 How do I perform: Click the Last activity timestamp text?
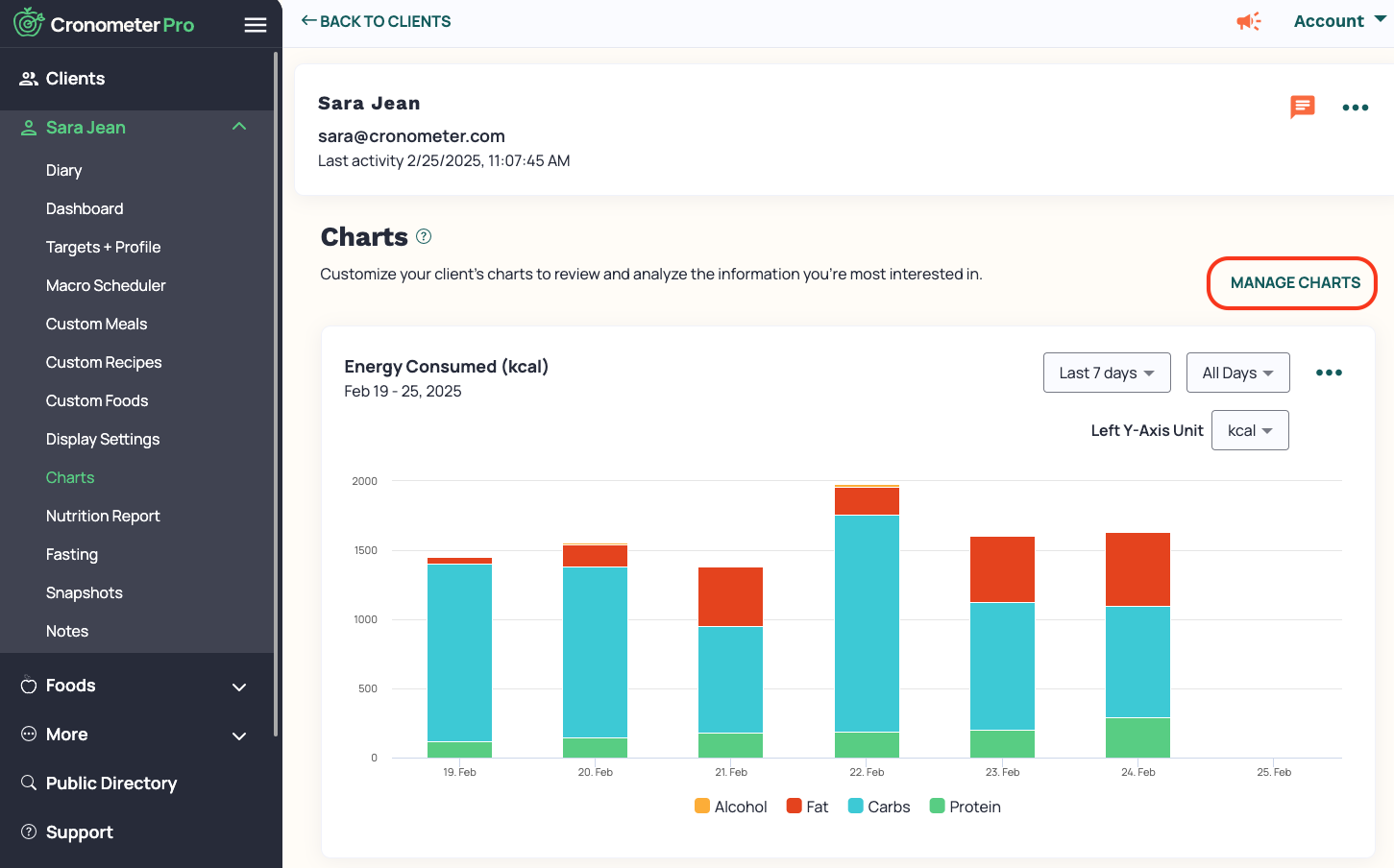click(x=444, y=160)
